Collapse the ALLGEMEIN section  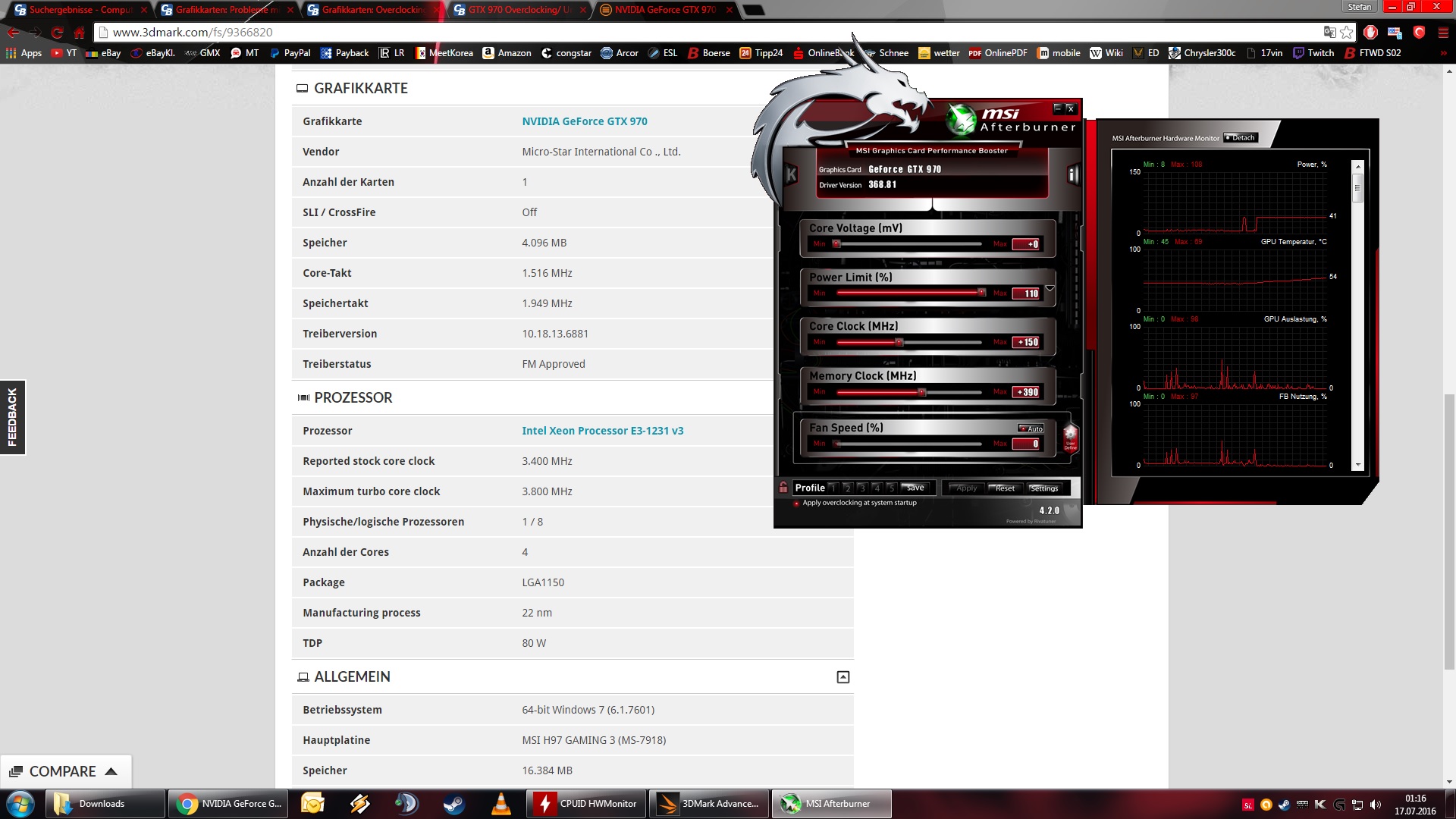click(x=843, y=677)
